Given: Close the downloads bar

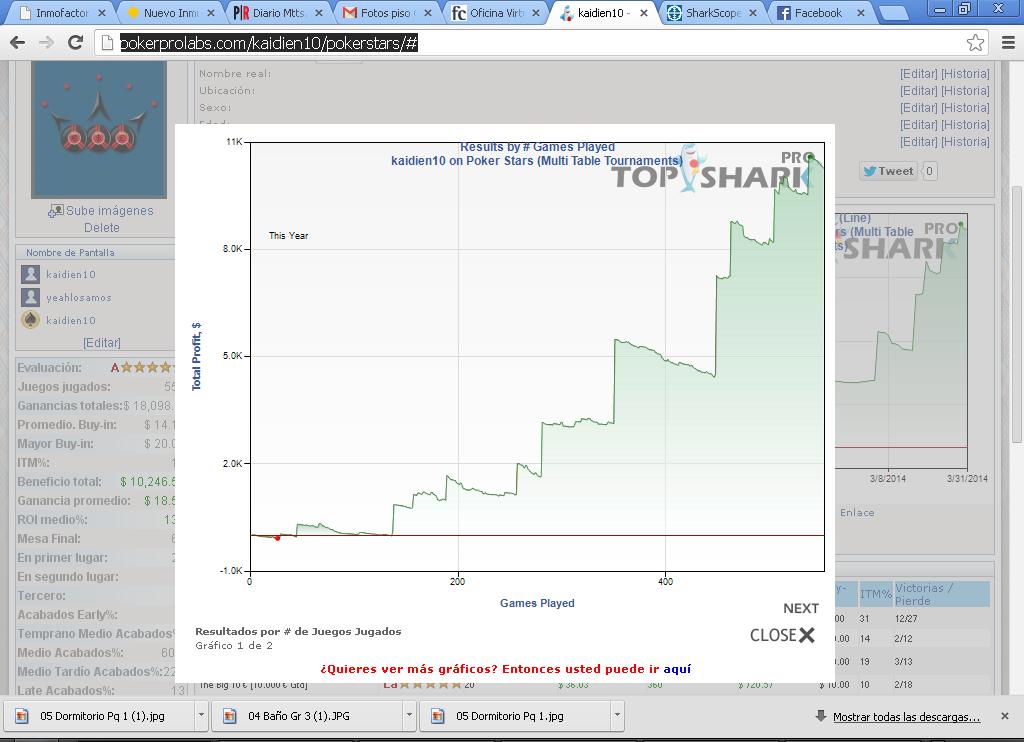Looking at the screenshot, I should [x=1005, y=717].
